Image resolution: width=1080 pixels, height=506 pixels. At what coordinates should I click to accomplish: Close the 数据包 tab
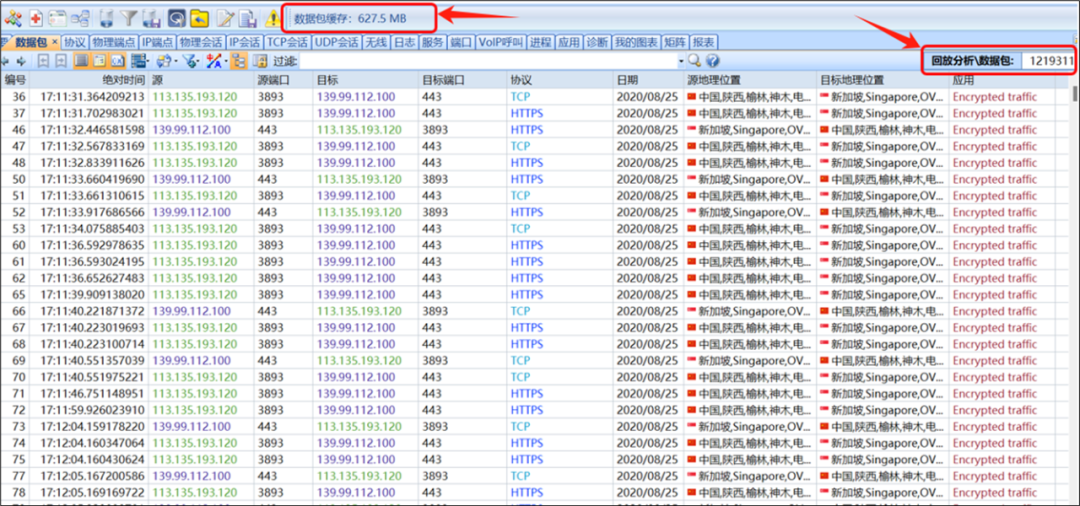click(53, 42)
